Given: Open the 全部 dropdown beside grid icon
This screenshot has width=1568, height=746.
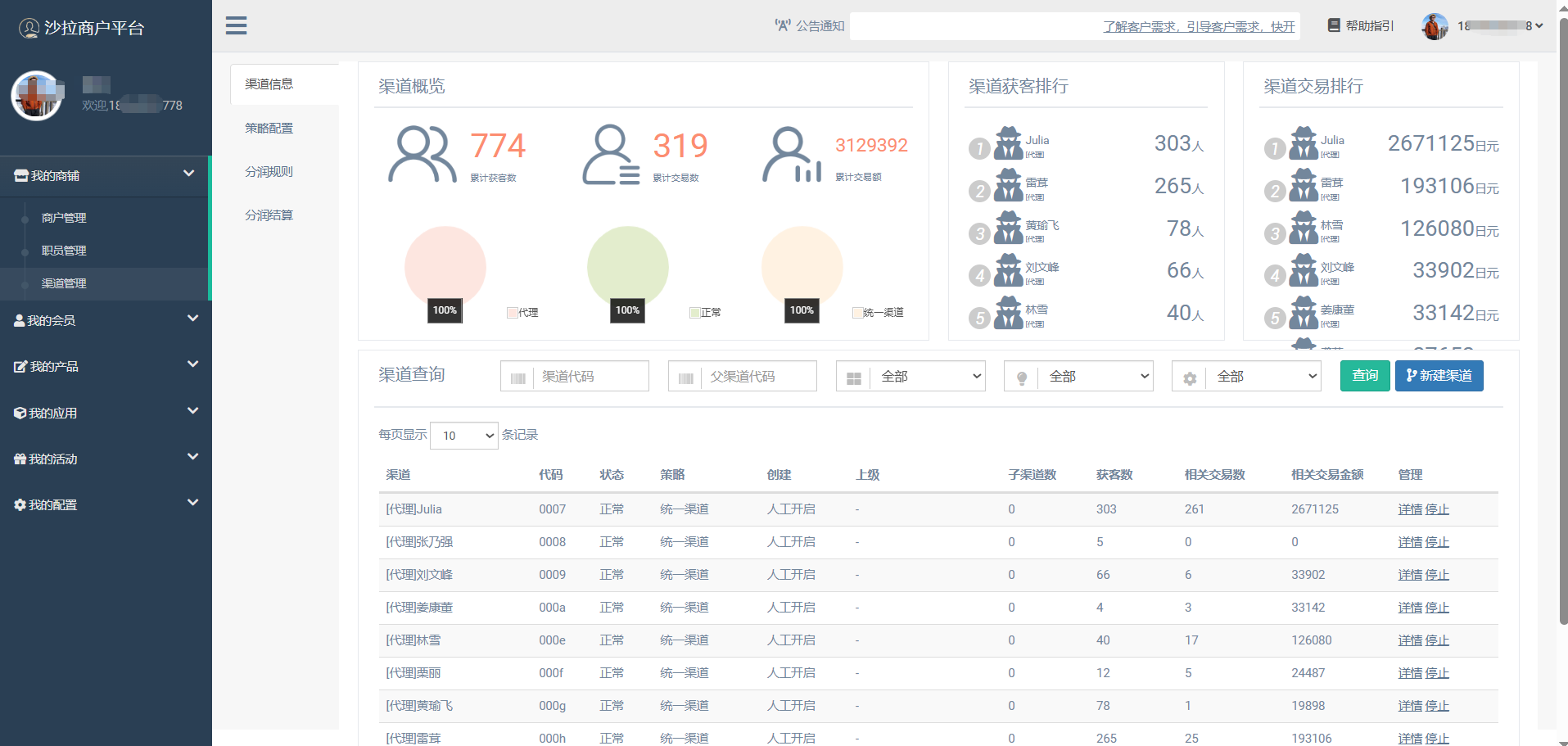Looking at the screenshot, I should click(x=928, y=376).
